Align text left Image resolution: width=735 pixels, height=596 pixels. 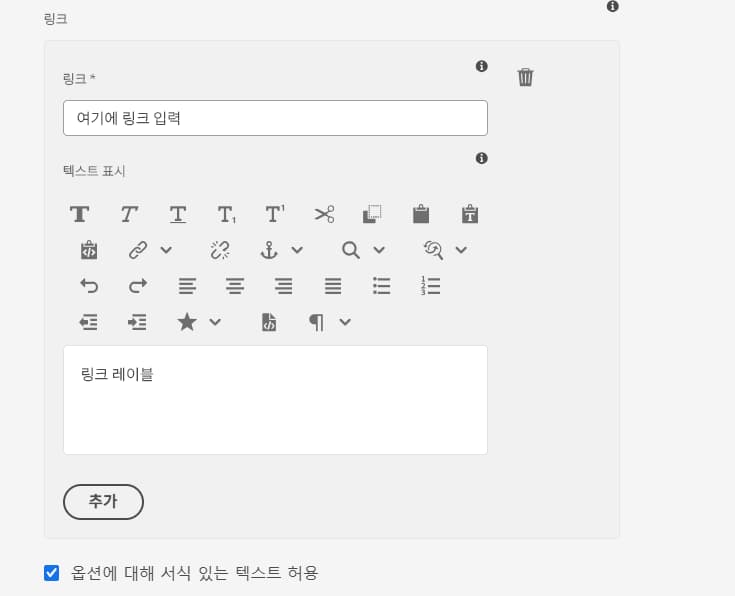[187, 286]
